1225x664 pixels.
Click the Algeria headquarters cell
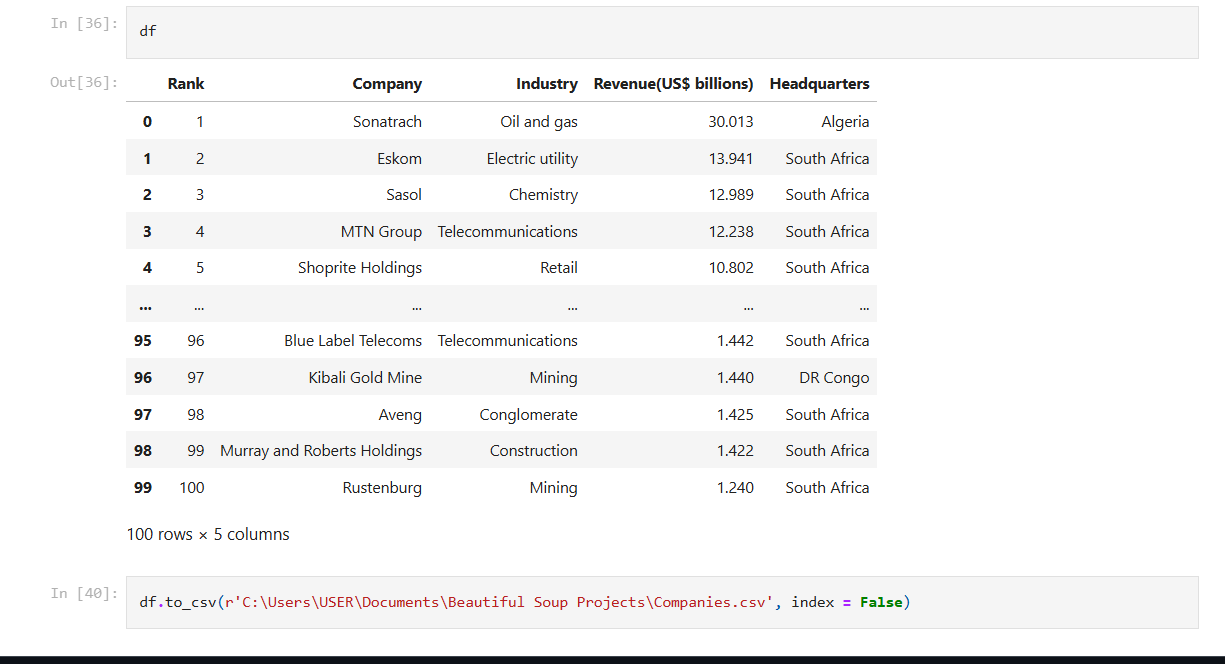845,122
